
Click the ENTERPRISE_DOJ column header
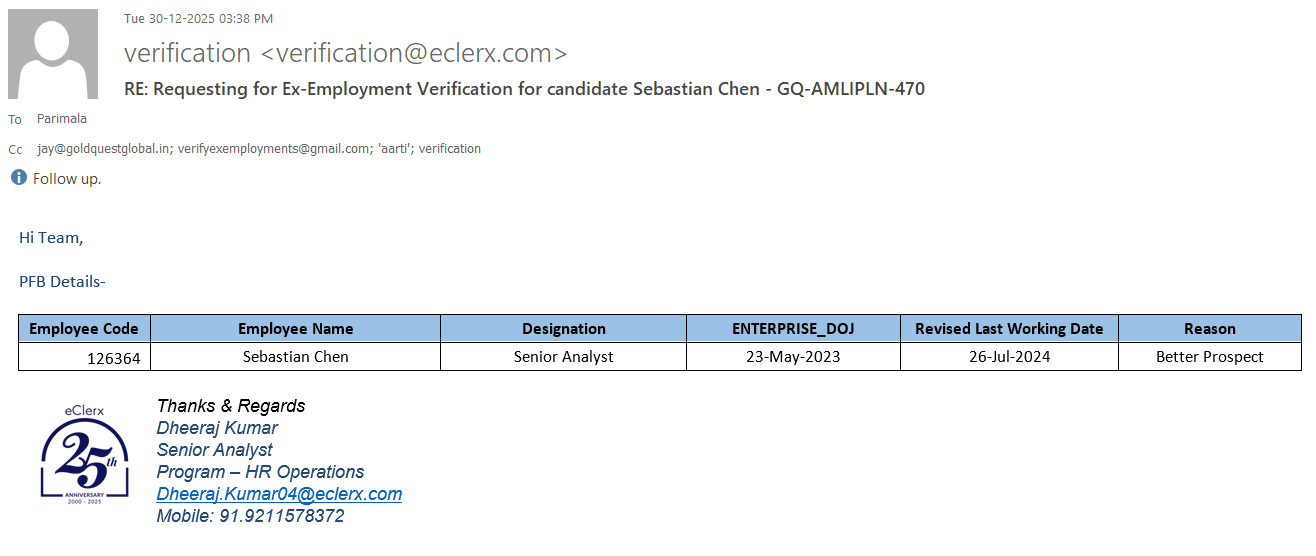click(x=793, y=328)
